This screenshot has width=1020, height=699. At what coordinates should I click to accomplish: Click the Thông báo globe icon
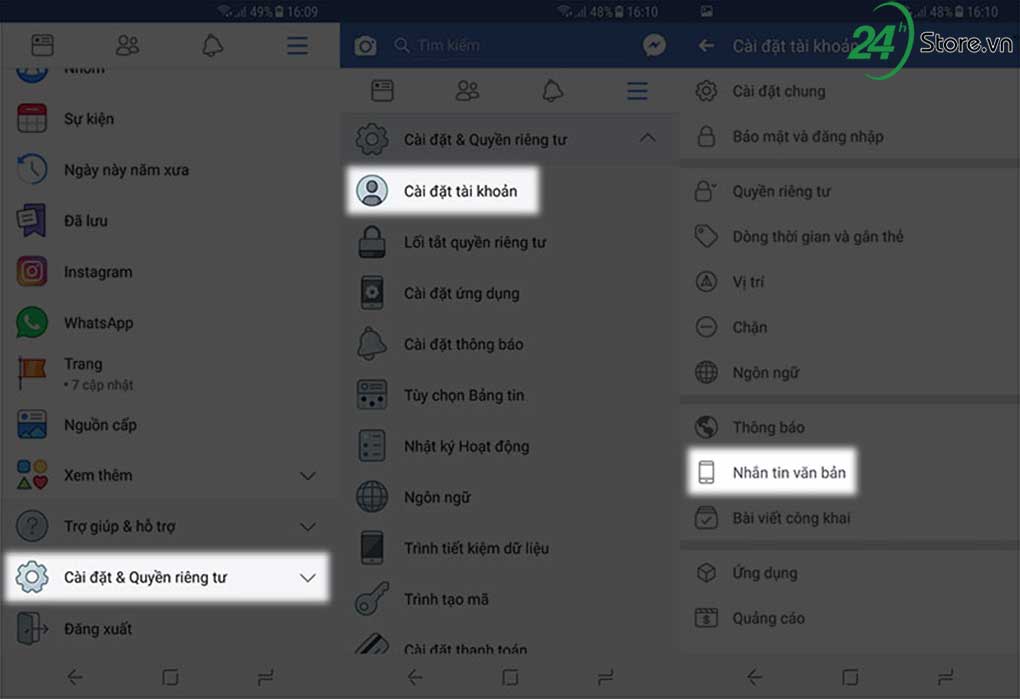706,427
